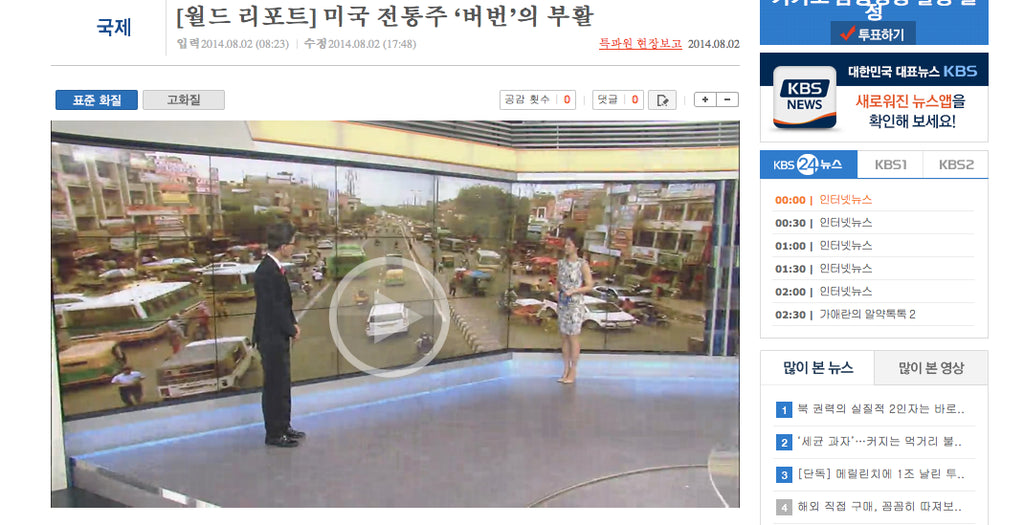1024x525 pixels.
Task: Switch to 고화질 video quality
Action: click(x=184, y=100)
